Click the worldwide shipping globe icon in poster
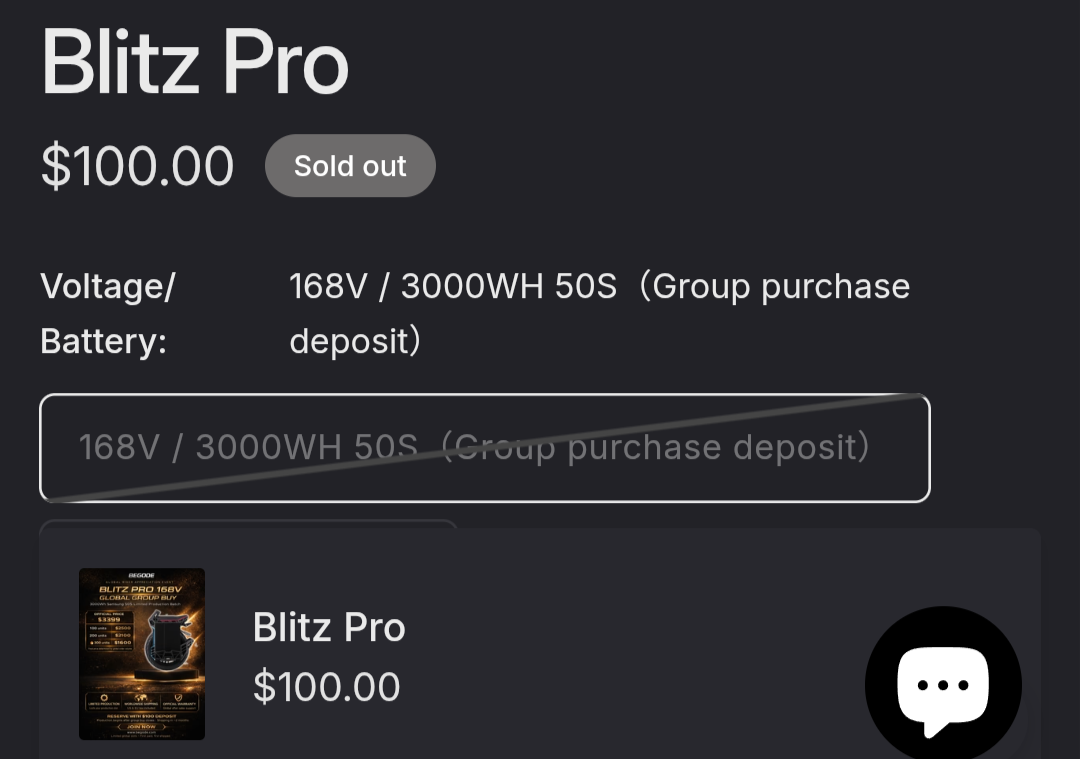 coord(142,697)
